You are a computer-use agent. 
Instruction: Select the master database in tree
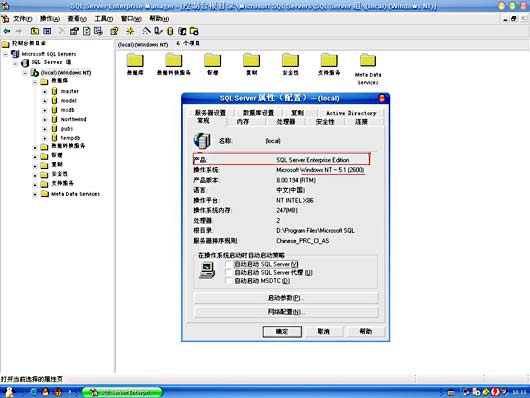[x=70, y=91]
